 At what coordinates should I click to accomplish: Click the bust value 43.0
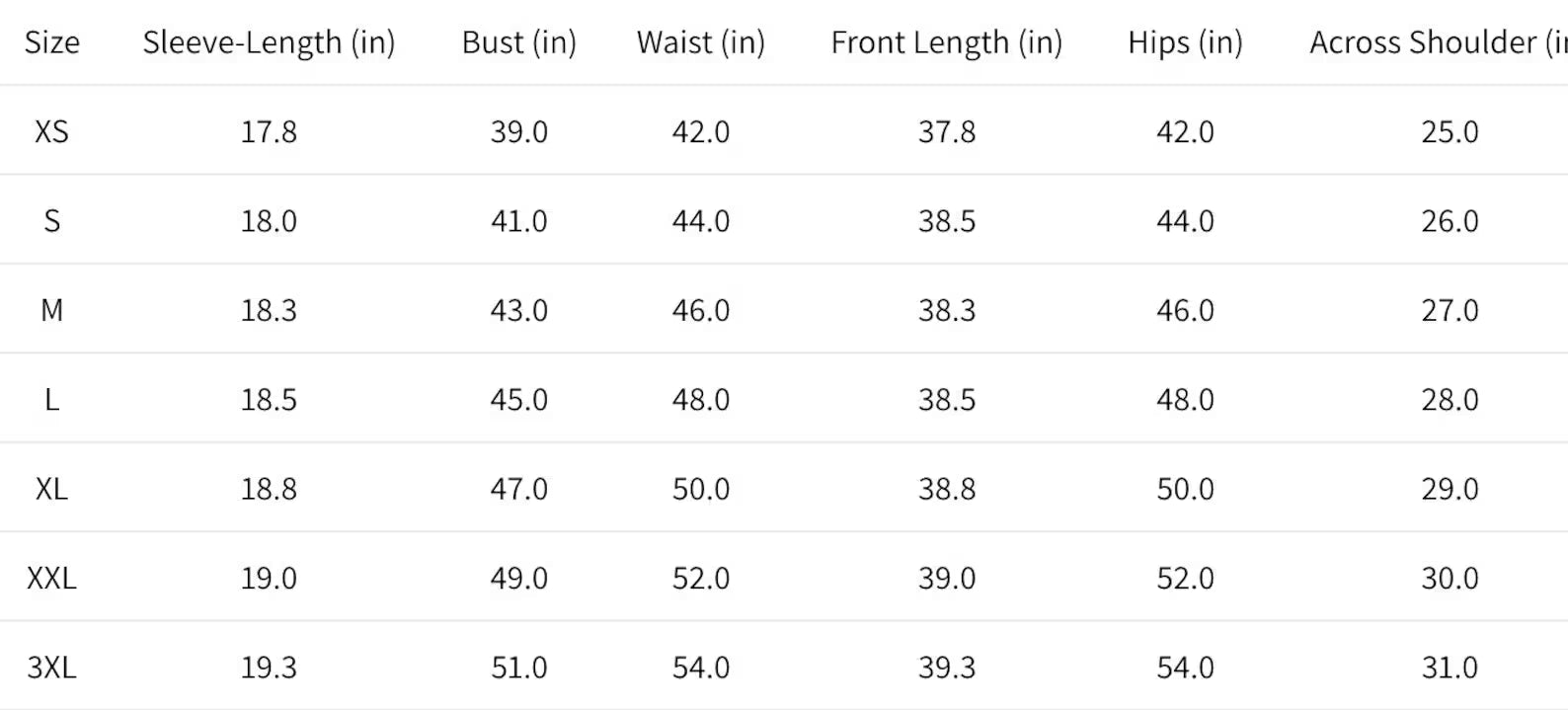point(519,310)
